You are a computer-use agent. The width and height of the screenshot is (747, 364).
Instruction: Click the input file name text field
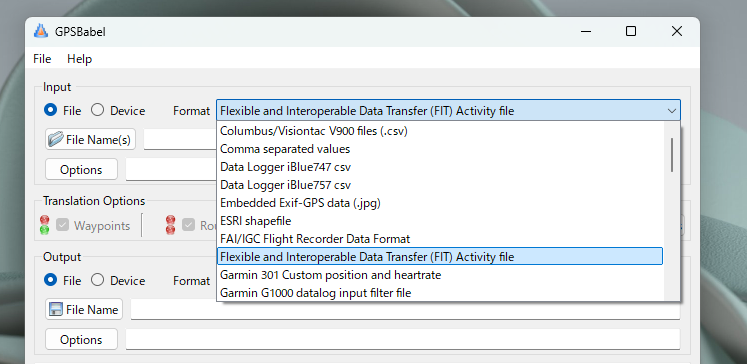click(x=180, y=139)
